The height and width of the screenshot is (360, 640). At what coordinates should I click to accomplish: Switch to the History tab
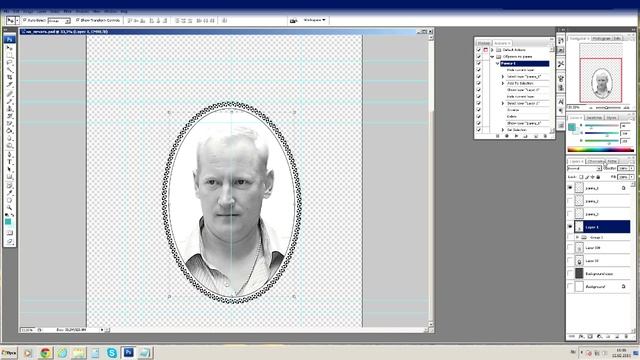coord(484,43)
